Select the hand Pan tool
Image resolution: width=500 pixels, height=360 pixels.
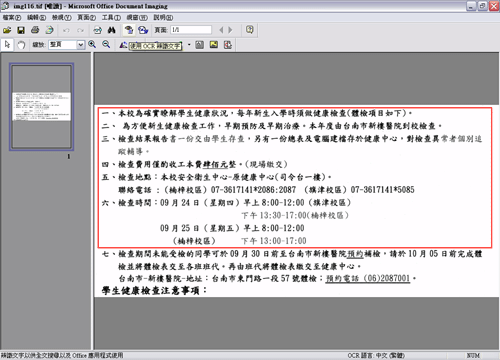(x=21, y=45)
